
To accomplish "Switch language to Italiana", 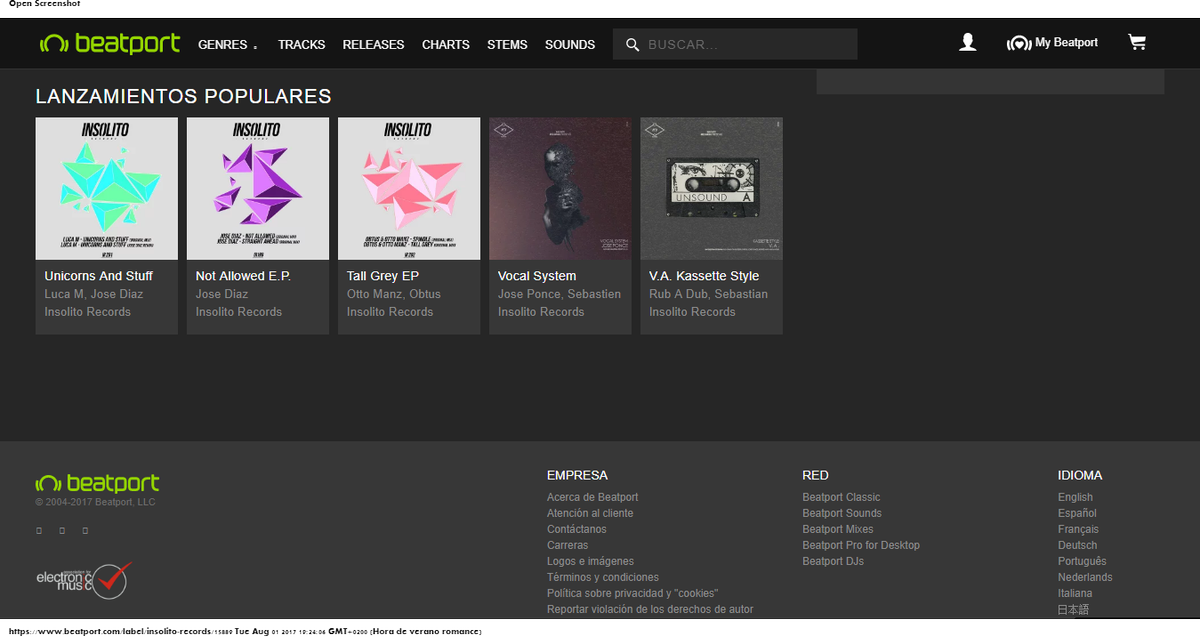I will pos(1075,593).
